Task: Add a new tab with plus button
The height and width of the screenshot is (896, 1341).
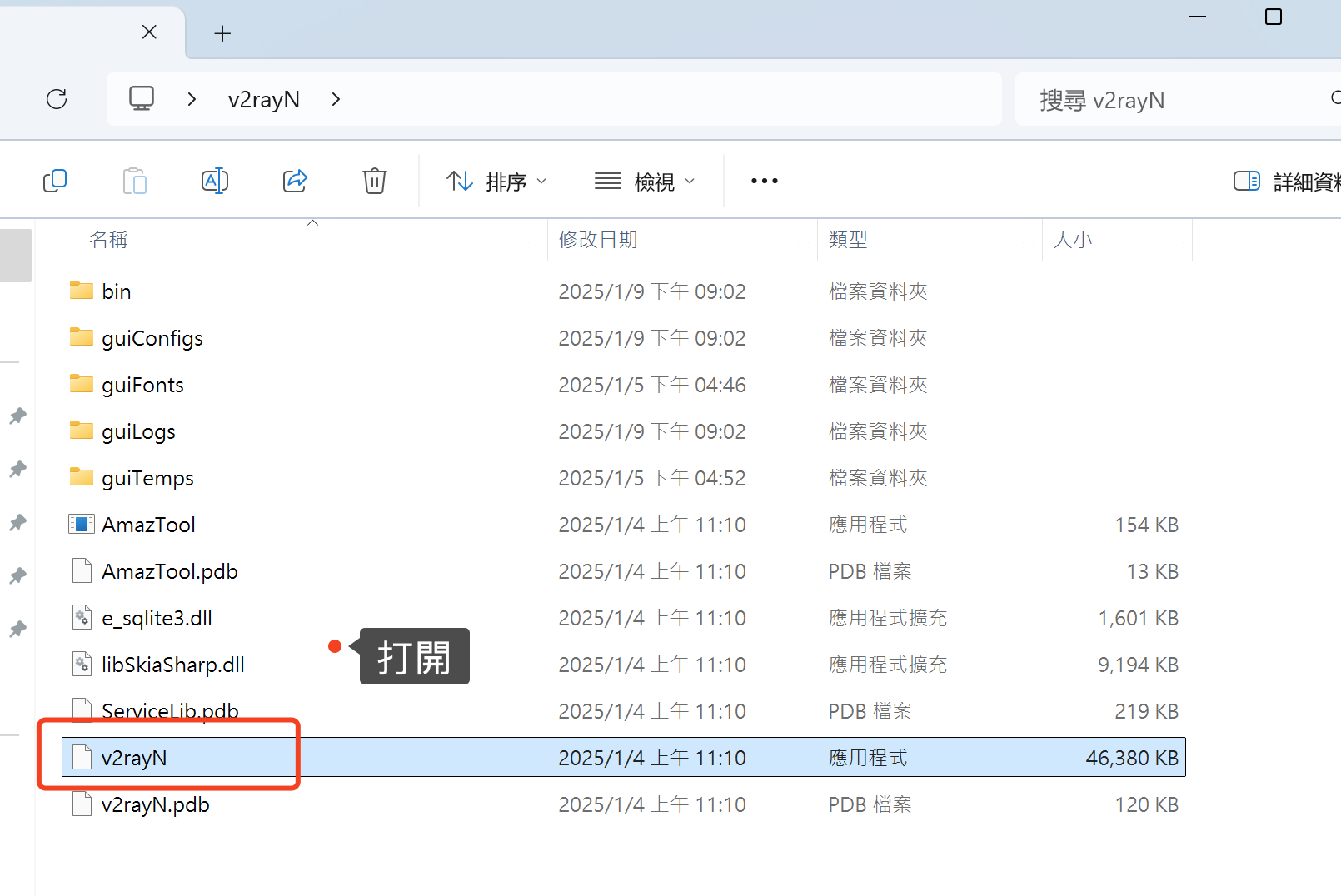Action: 222,33
